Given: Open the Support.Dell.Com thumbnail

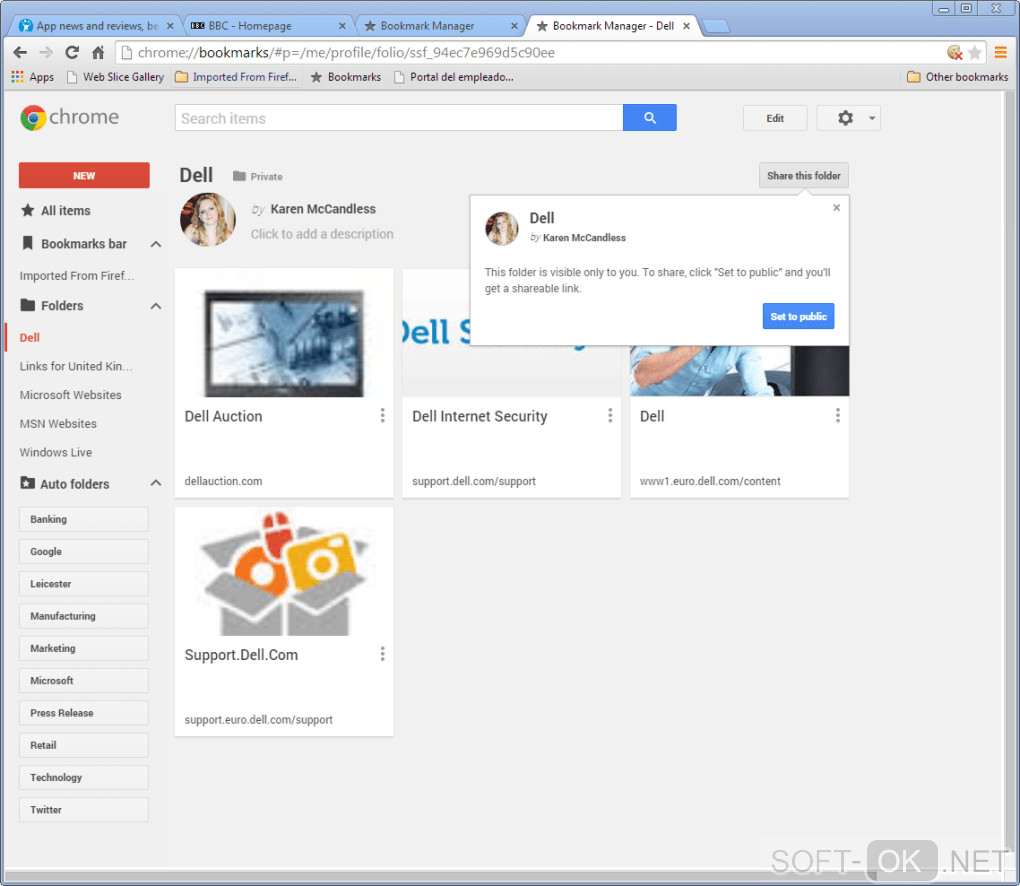Looking at the screenshot, I should [284, 572].
